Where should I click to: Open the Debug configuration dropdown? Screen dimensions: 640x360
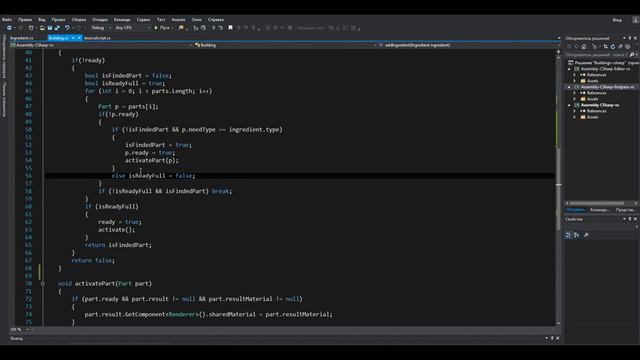click(x=100, y=28)
